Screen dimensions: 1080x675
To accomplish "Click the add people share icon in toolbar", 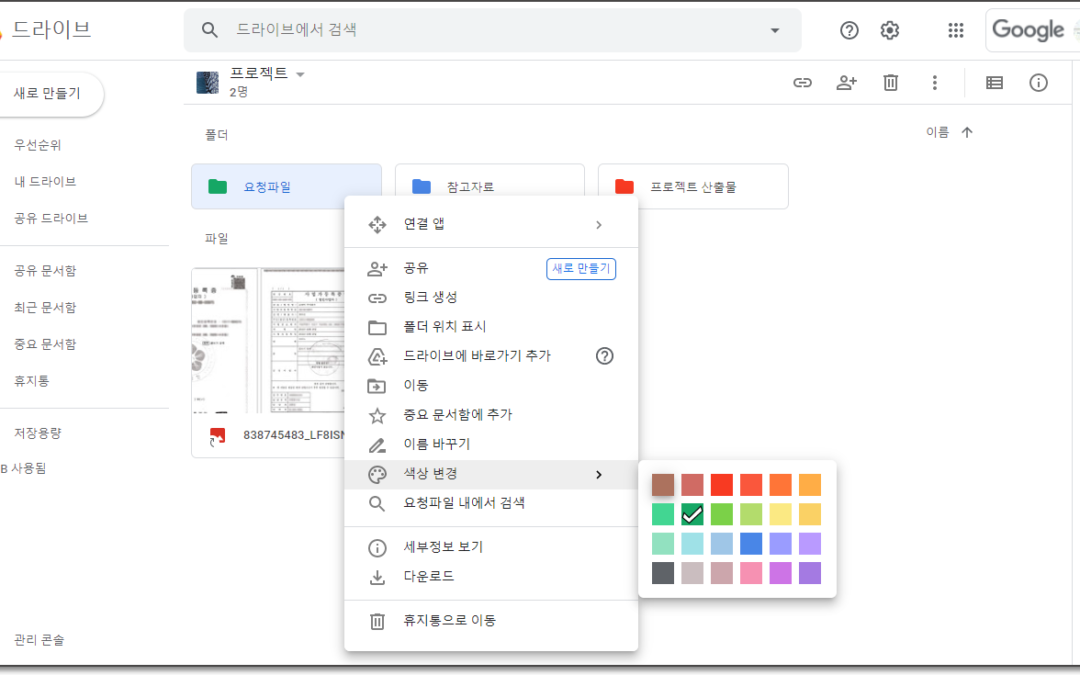I will click(x=847, y=83).
